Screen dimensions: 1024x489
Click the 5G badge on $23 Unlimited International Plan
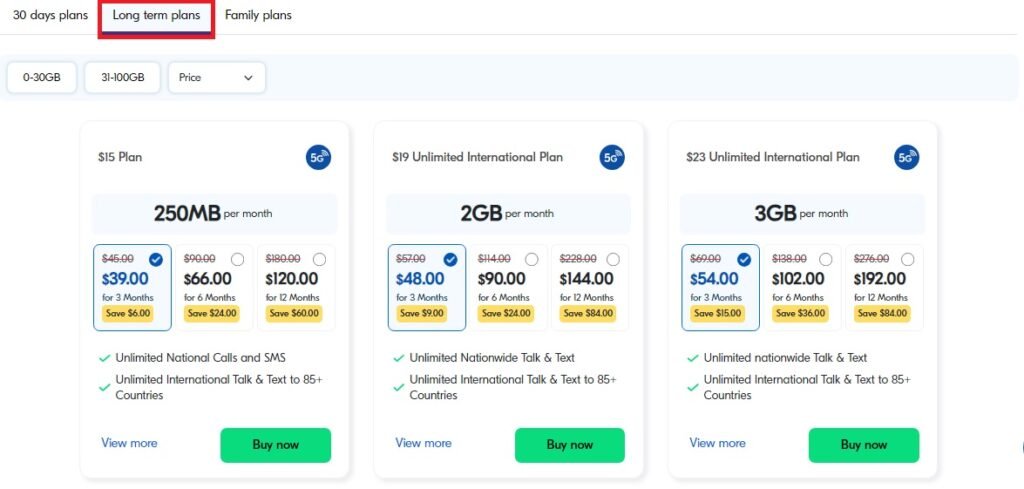coord(906,157)
